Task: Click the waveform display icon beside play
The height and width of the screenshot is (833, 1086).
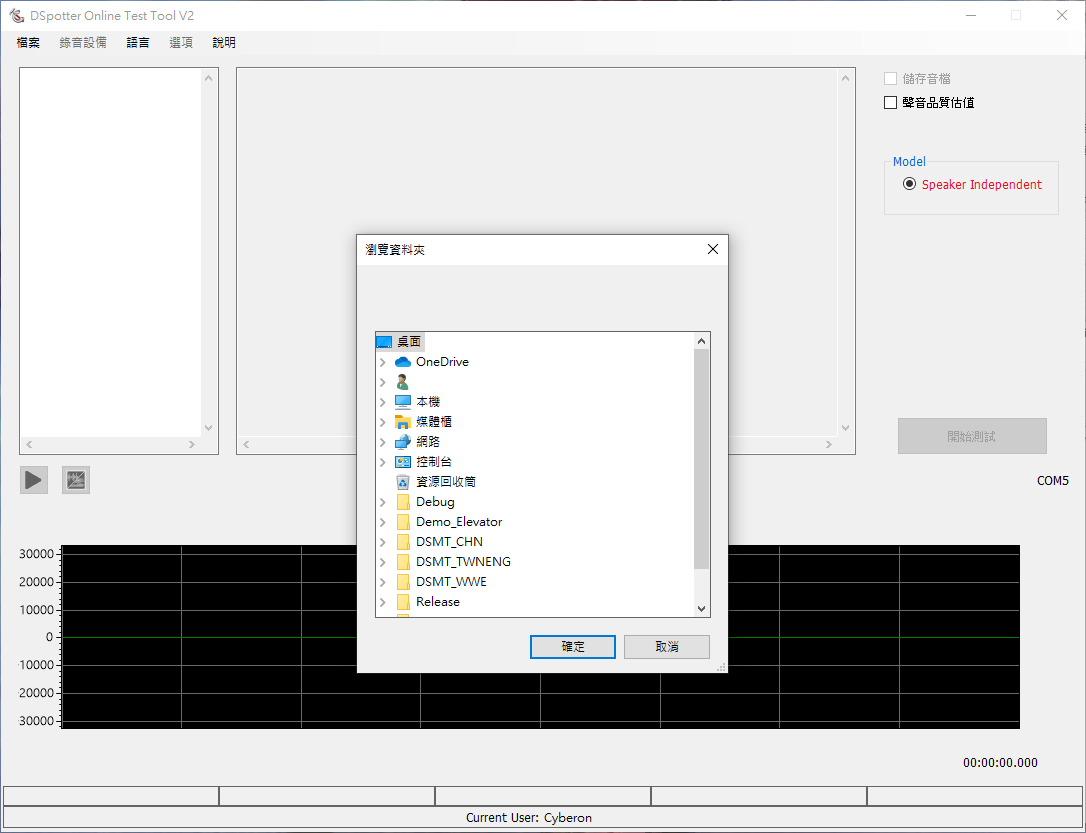Action: [76, 480]
